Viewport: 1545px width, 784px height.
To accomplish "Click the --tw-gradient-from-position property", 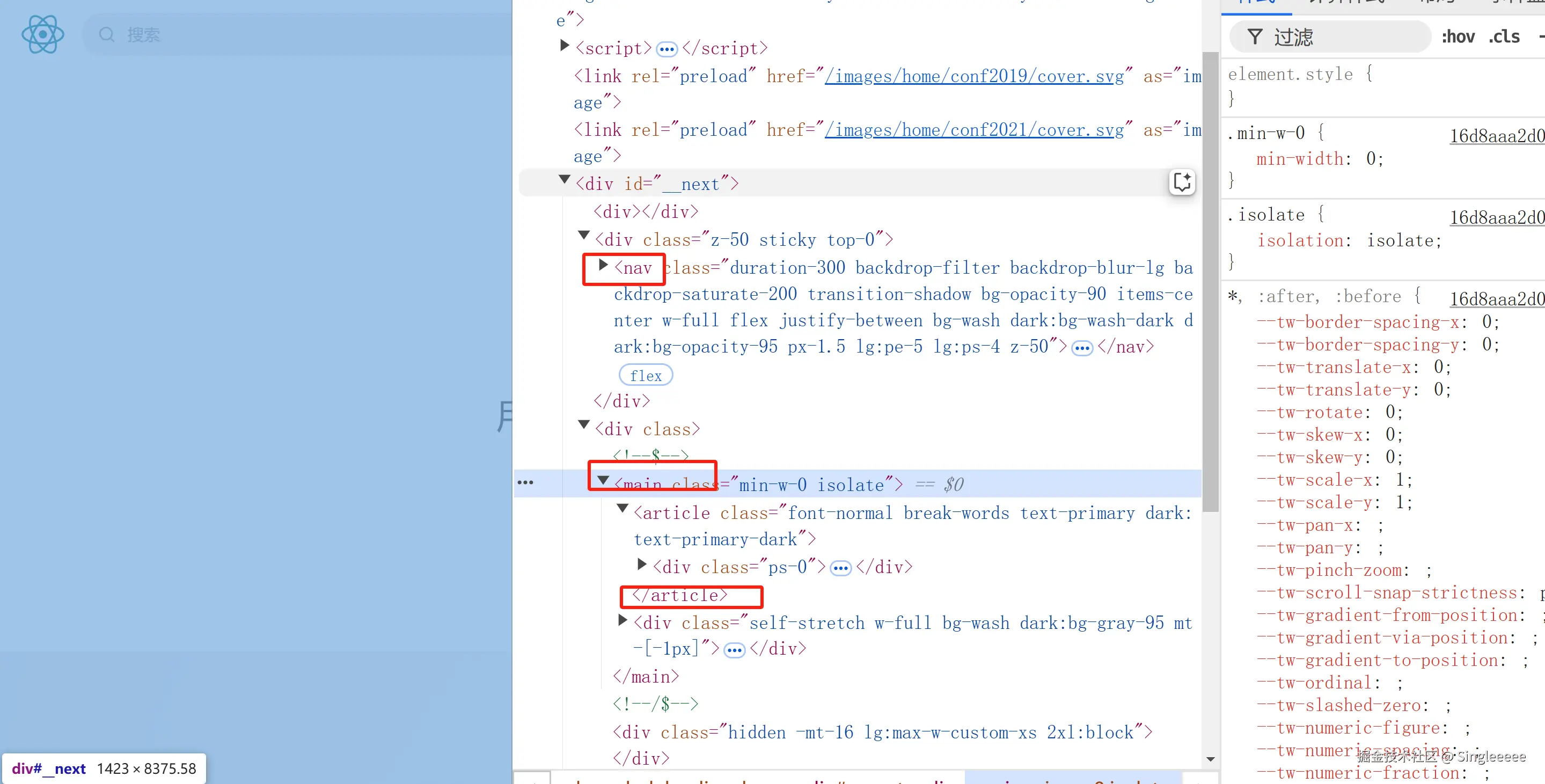I will click(x=1386, y=616).
